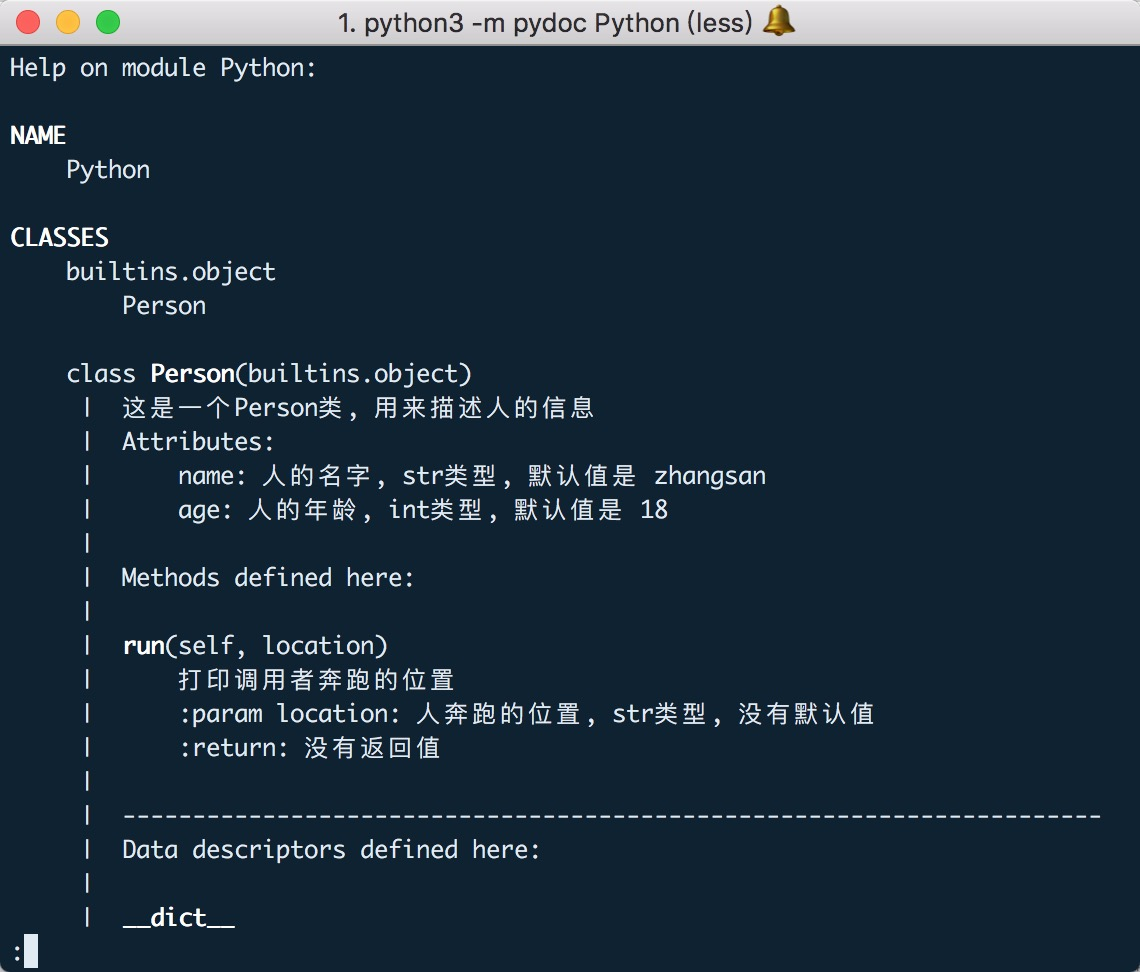Click the bold '__dict__' descriptor name
1140x972 pixels.
pos(179,918)
